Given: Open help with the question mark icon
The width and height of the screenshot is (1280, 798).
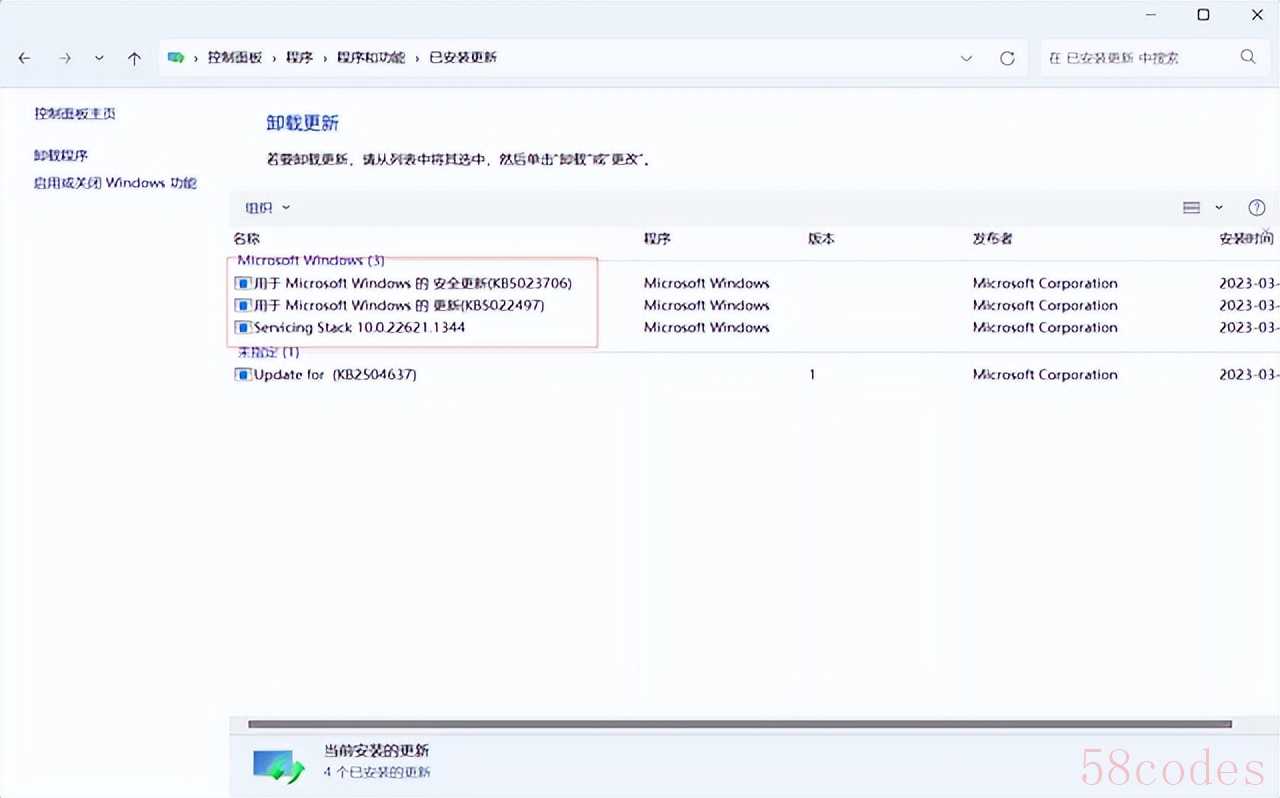Looking at the screenshot, I should click(1257, 208).
